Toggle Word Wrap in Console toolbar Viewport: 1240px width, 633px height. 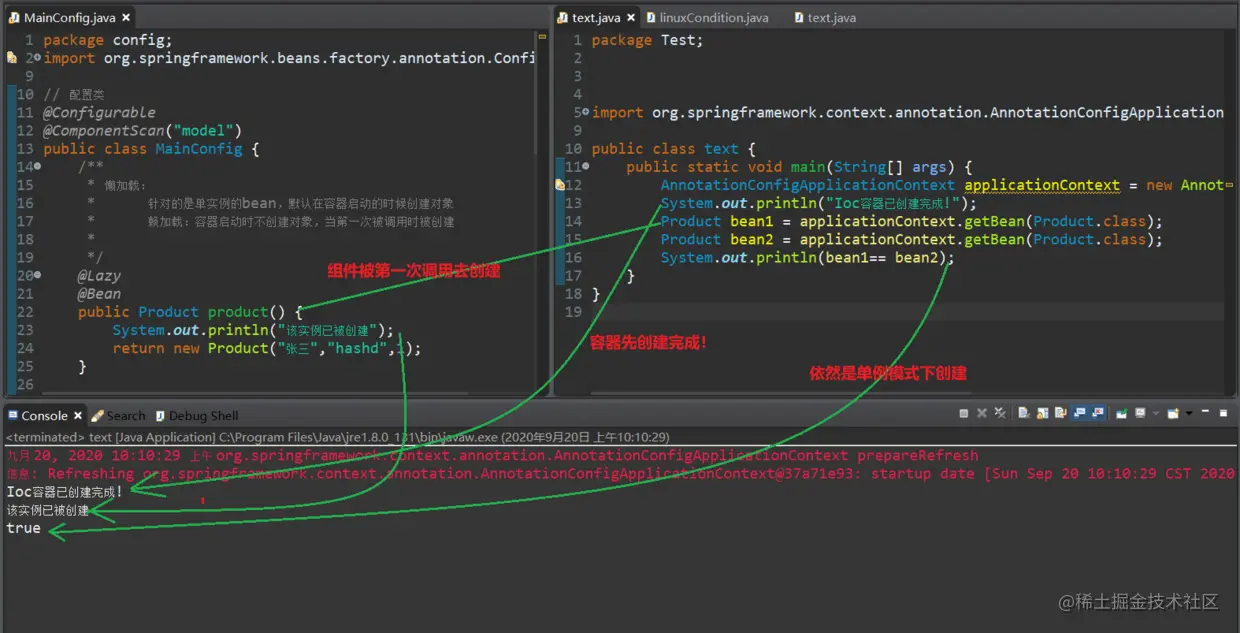[1061, 413]
